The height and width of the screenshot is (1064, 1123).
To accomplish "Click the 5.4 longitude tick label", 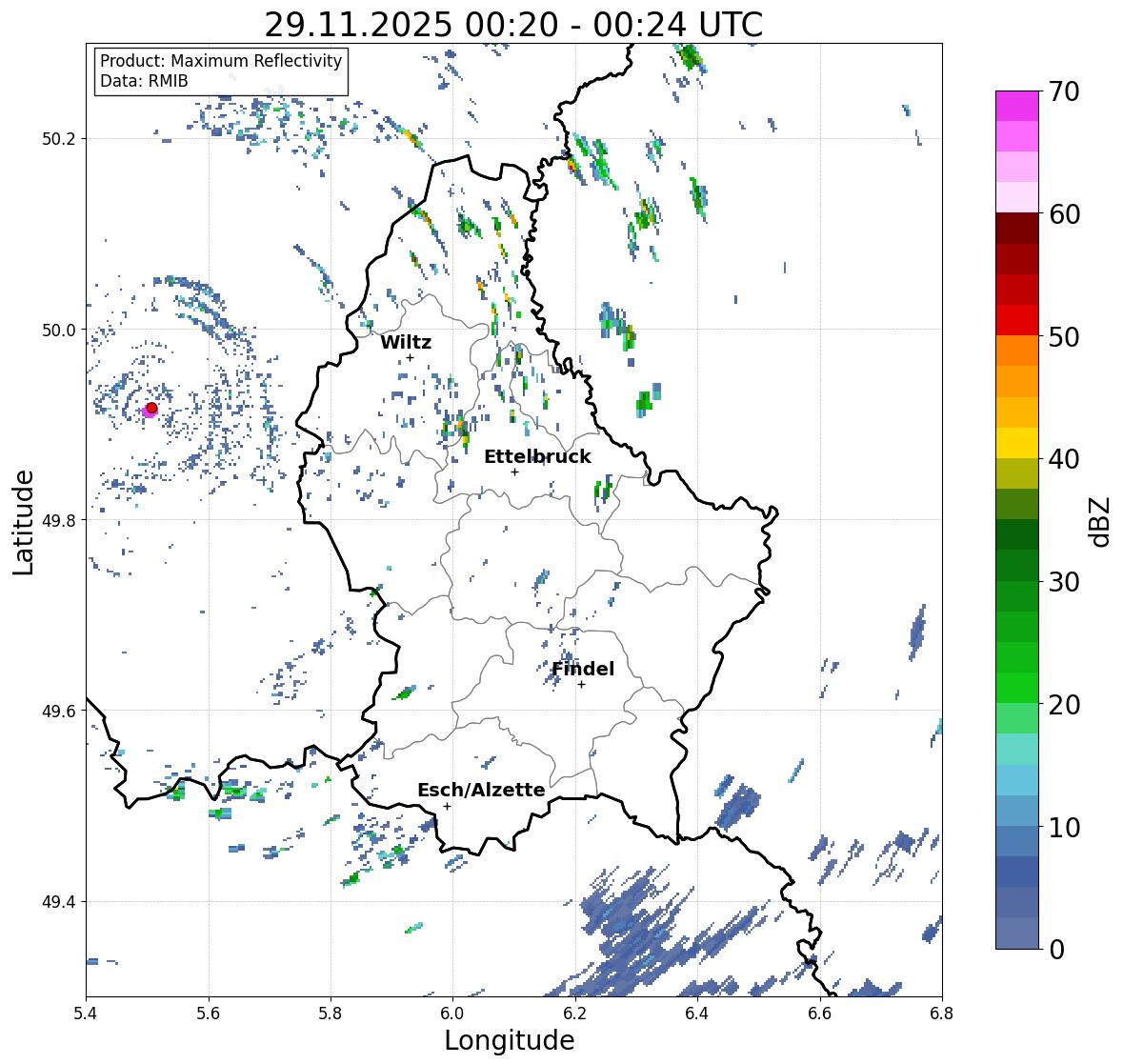I will tap(86, 1014).
